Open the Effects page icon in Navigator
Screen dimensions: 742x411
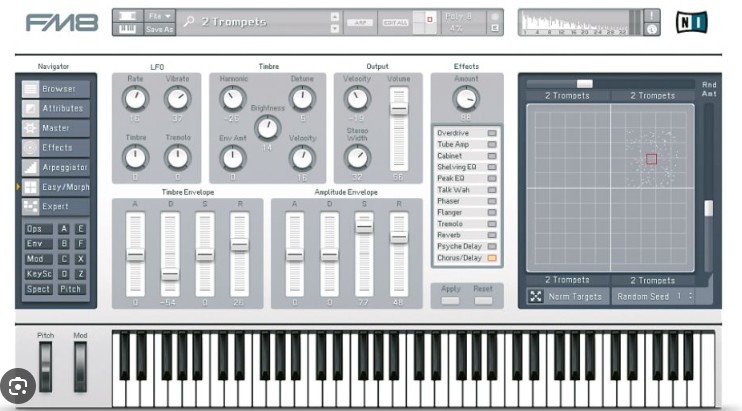point(30,148)
